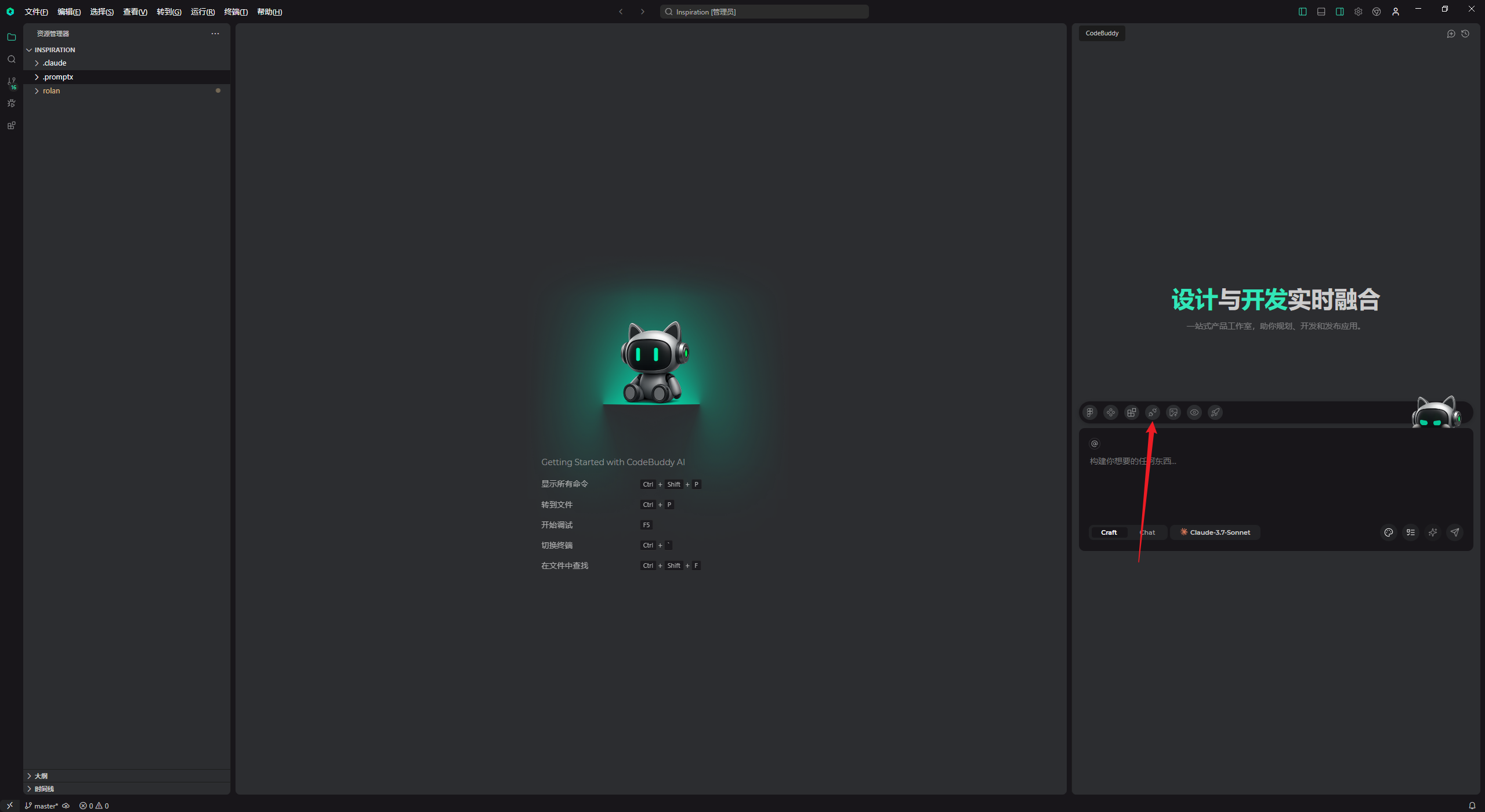1485x812 pixels.
Task: Click the @ mention context button
Action: click(1095, 444)
